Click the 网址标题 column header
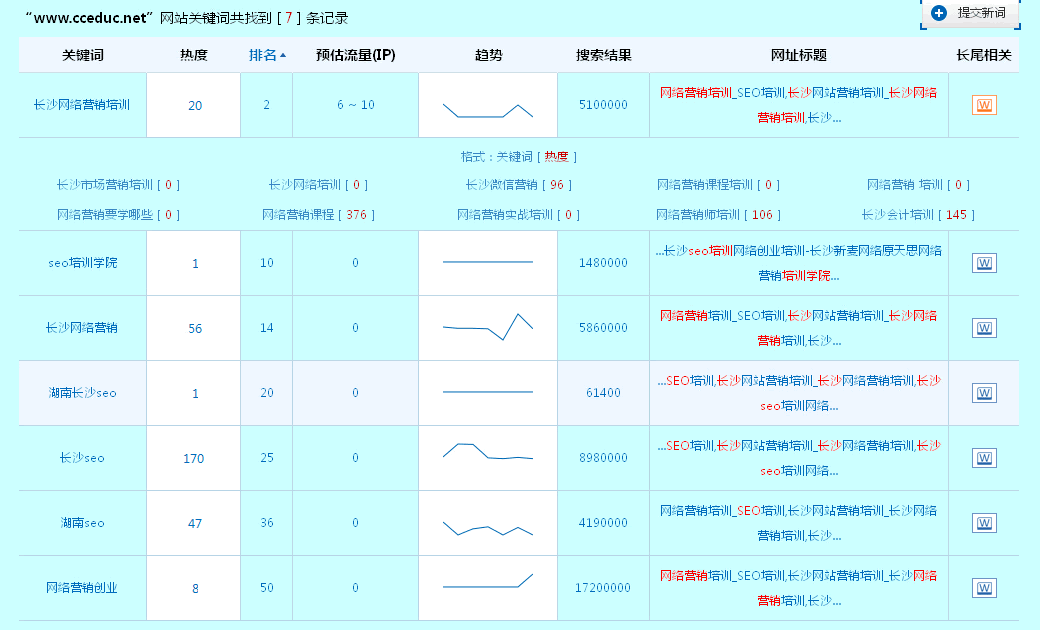1040x630 pixels. pos(800,54)
